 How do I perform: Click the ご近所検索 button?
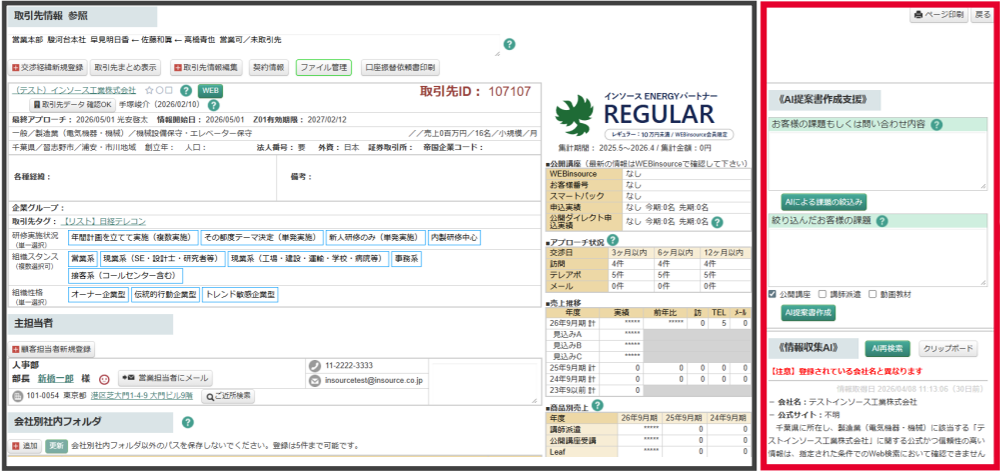228,396
